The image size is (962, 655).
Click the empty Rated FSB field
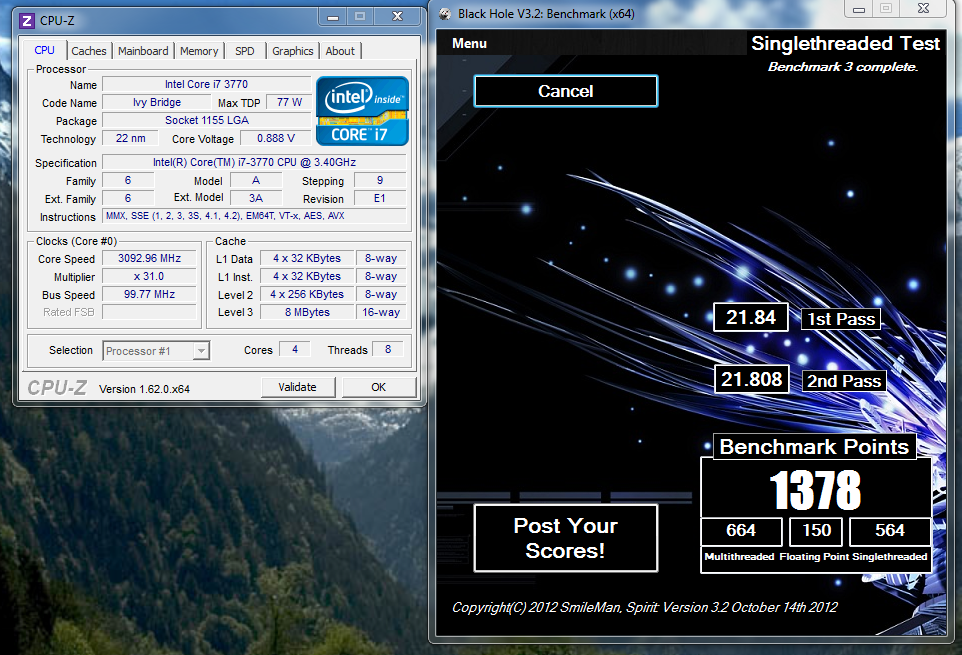point(150,312)
